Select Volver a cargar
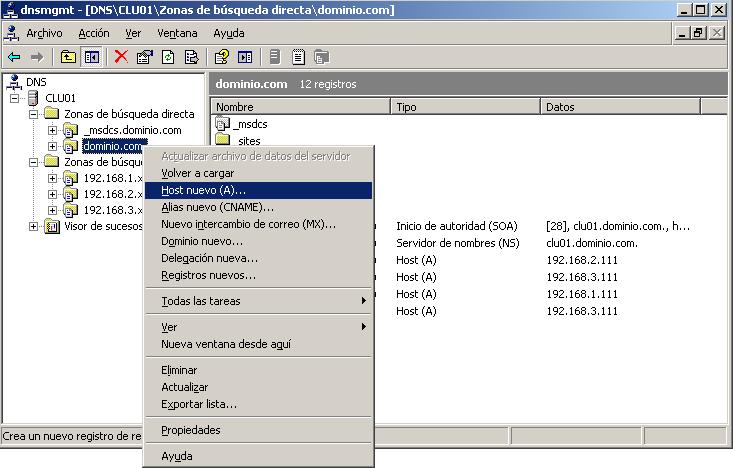 (x=259, y=173)
